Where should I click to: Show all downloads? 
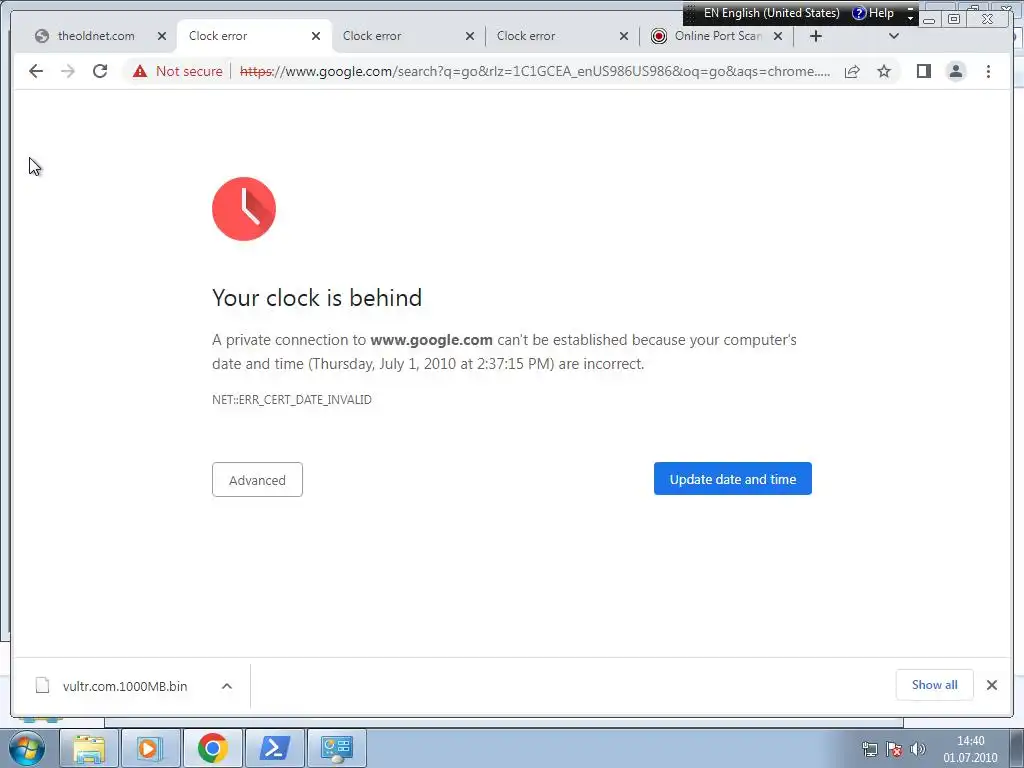935,685
